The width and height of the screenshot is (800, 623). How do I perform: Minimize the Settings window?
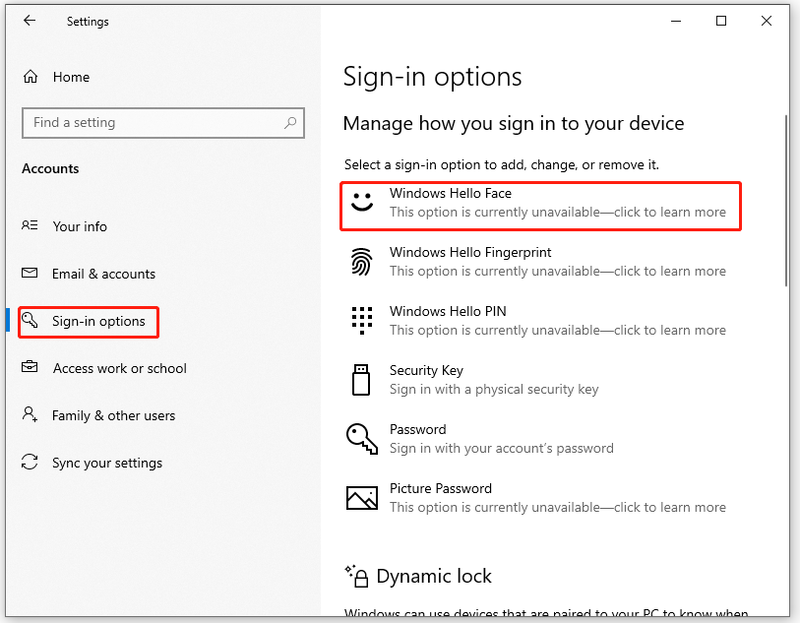click(x=676, y=21)
